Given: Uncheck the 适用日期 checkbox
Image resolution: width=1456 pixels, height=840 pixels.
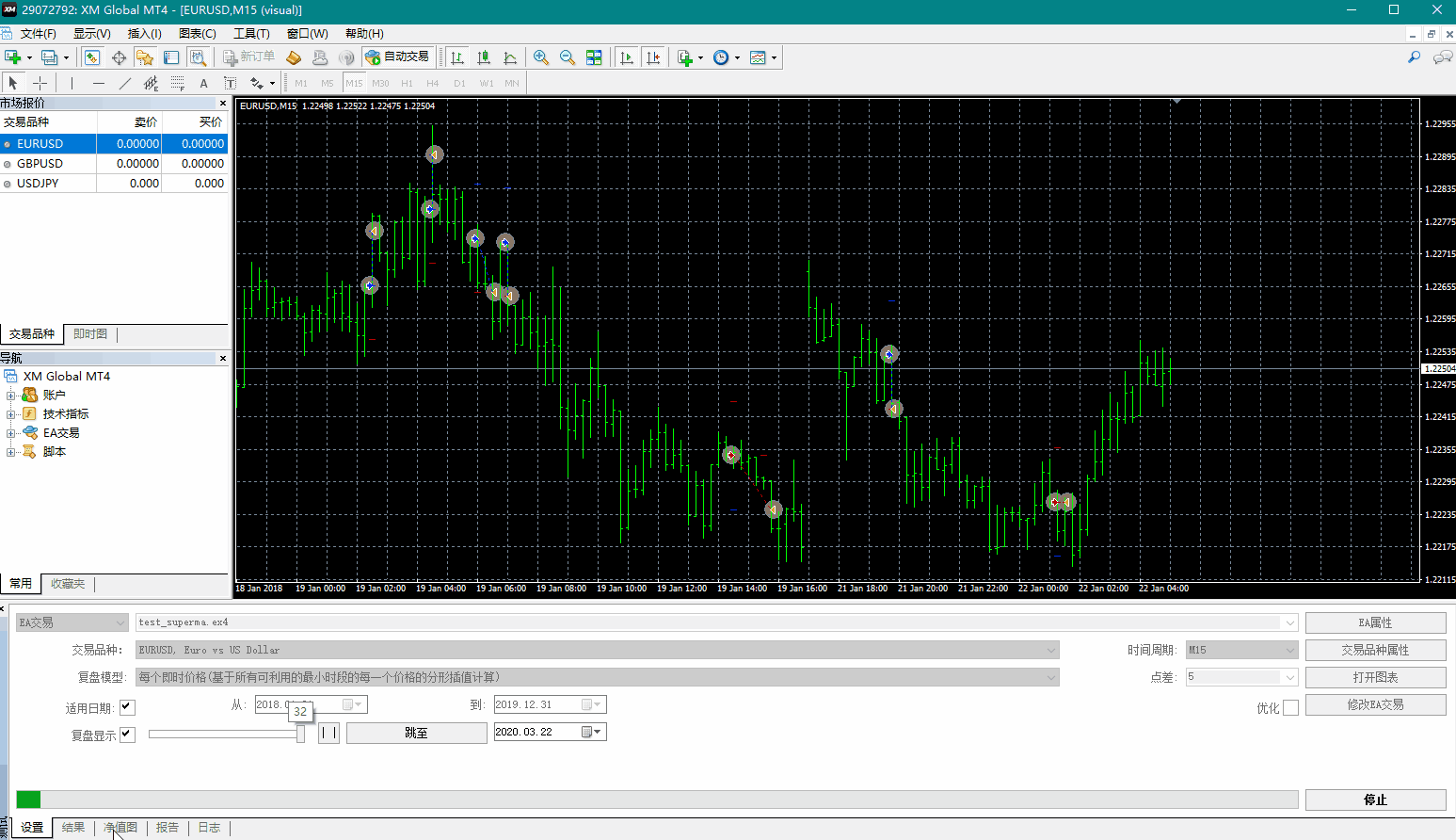Looking at the screenshot, I should tap(127, 707).
